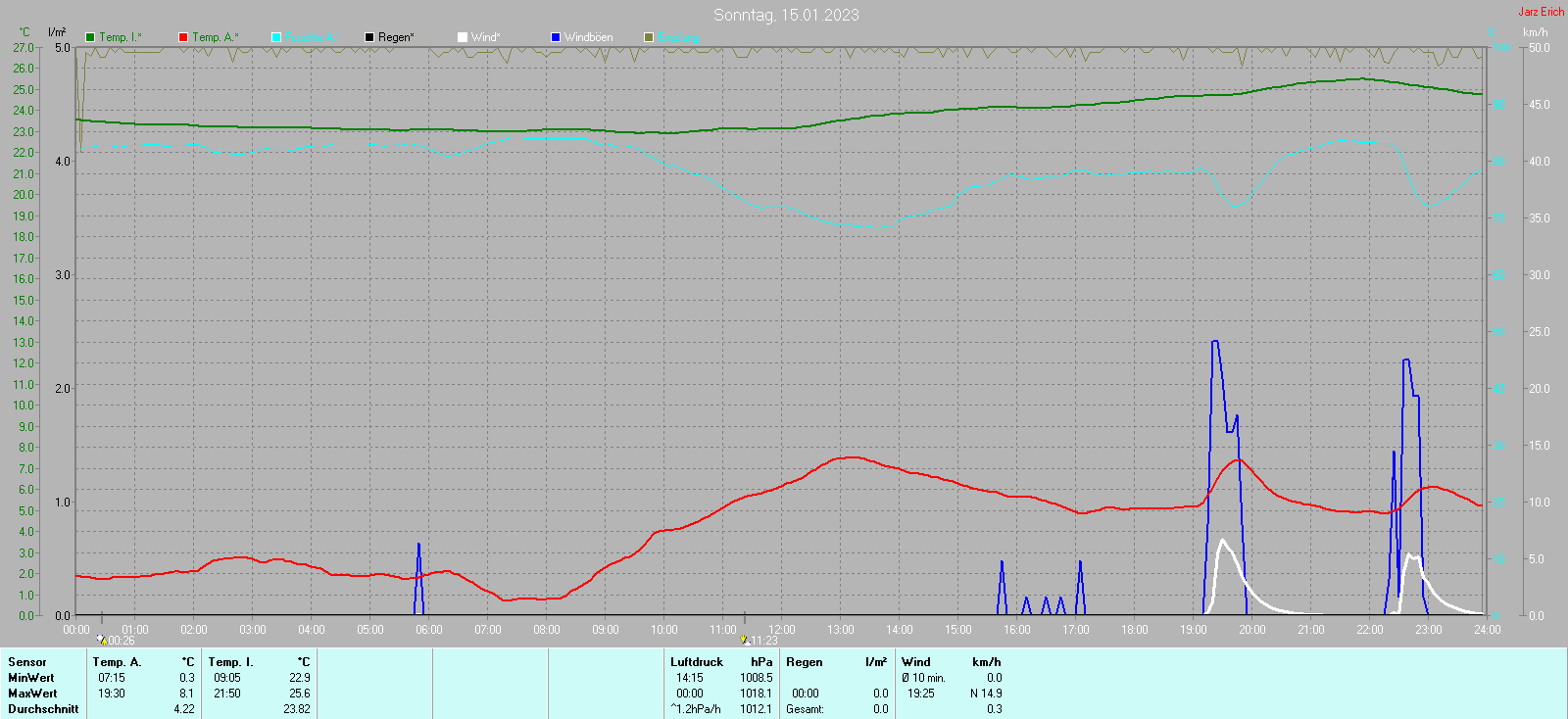
Task: Click the '06:00' tick on the time axis
Action: pyautogui.click(x=429, y=630)
